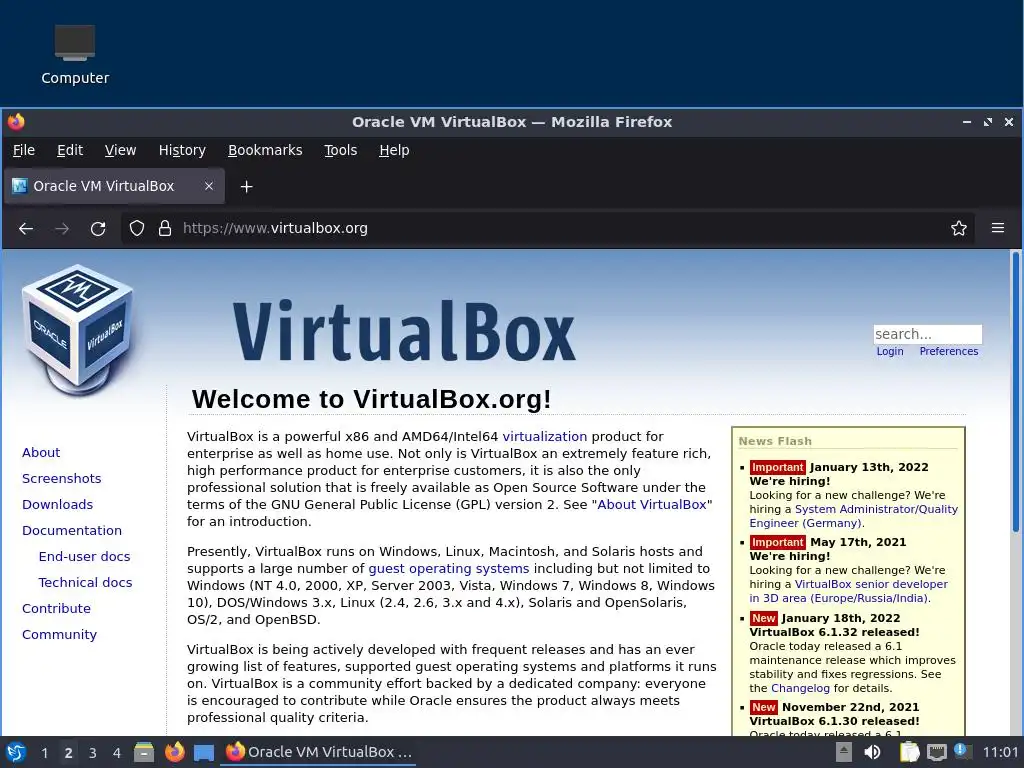Open the View menu
1024x768 pixels.
click(x=120, y=150)
